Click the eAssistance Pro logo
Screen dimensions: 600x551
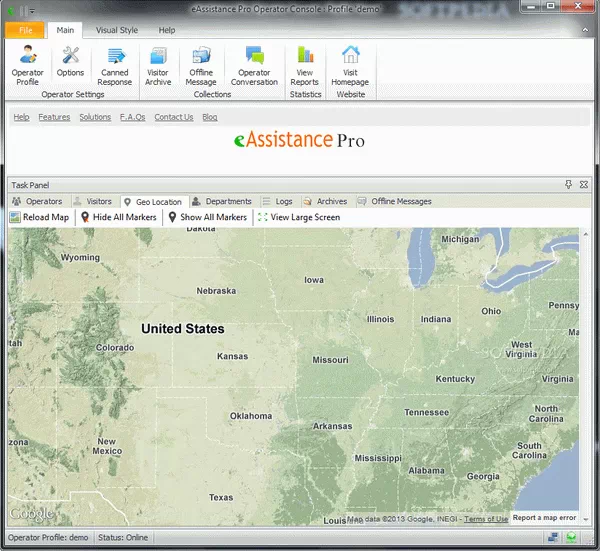(299, 140)
